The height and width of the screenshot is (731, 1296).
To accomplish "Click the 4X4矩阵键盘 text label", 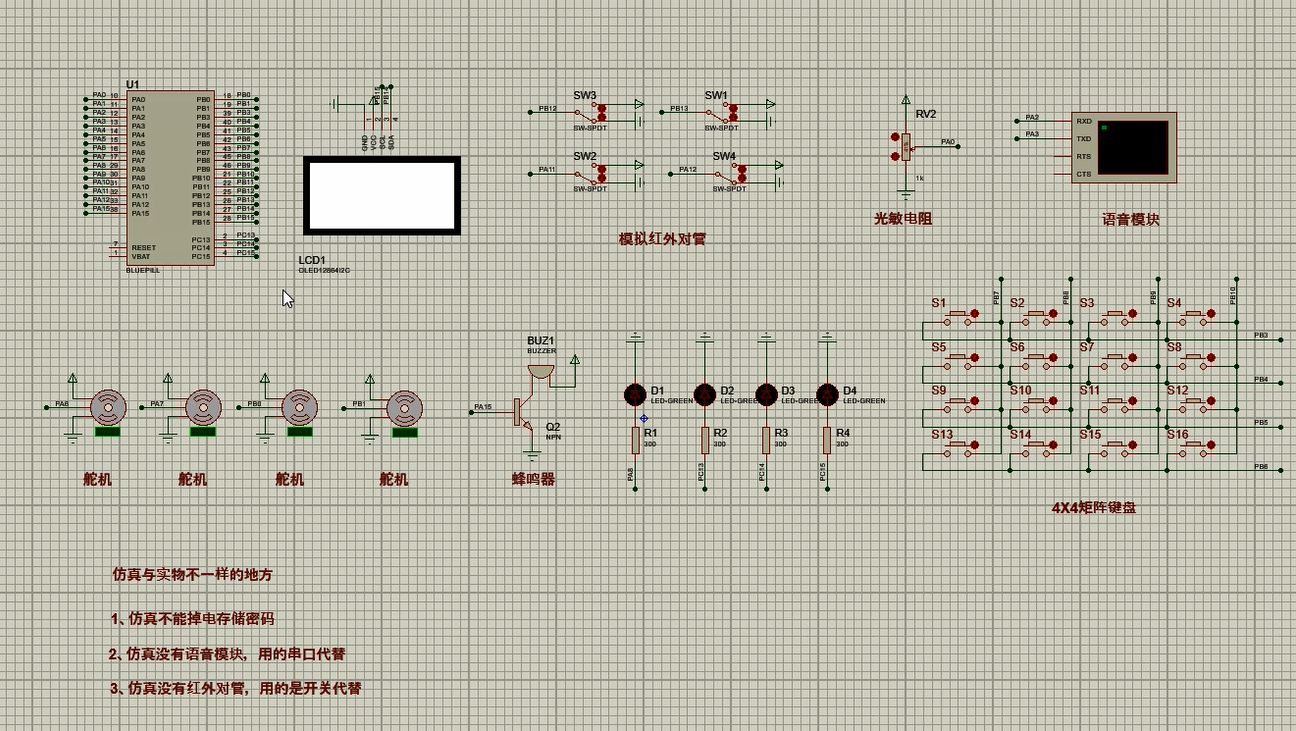I will (1093, 507).
